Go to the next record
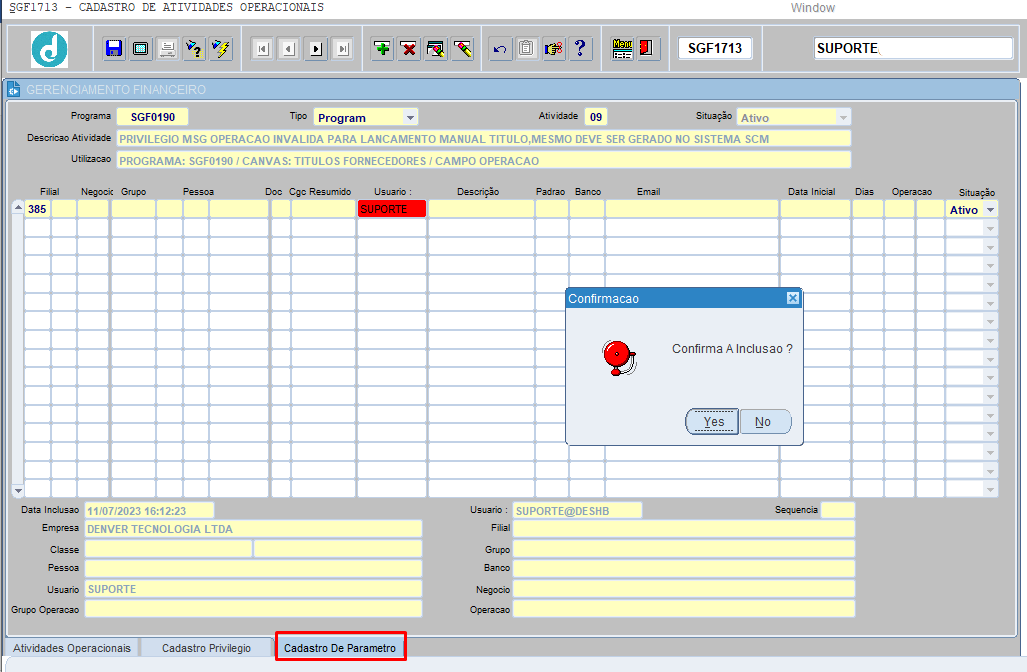 click(x=316, y=48)
